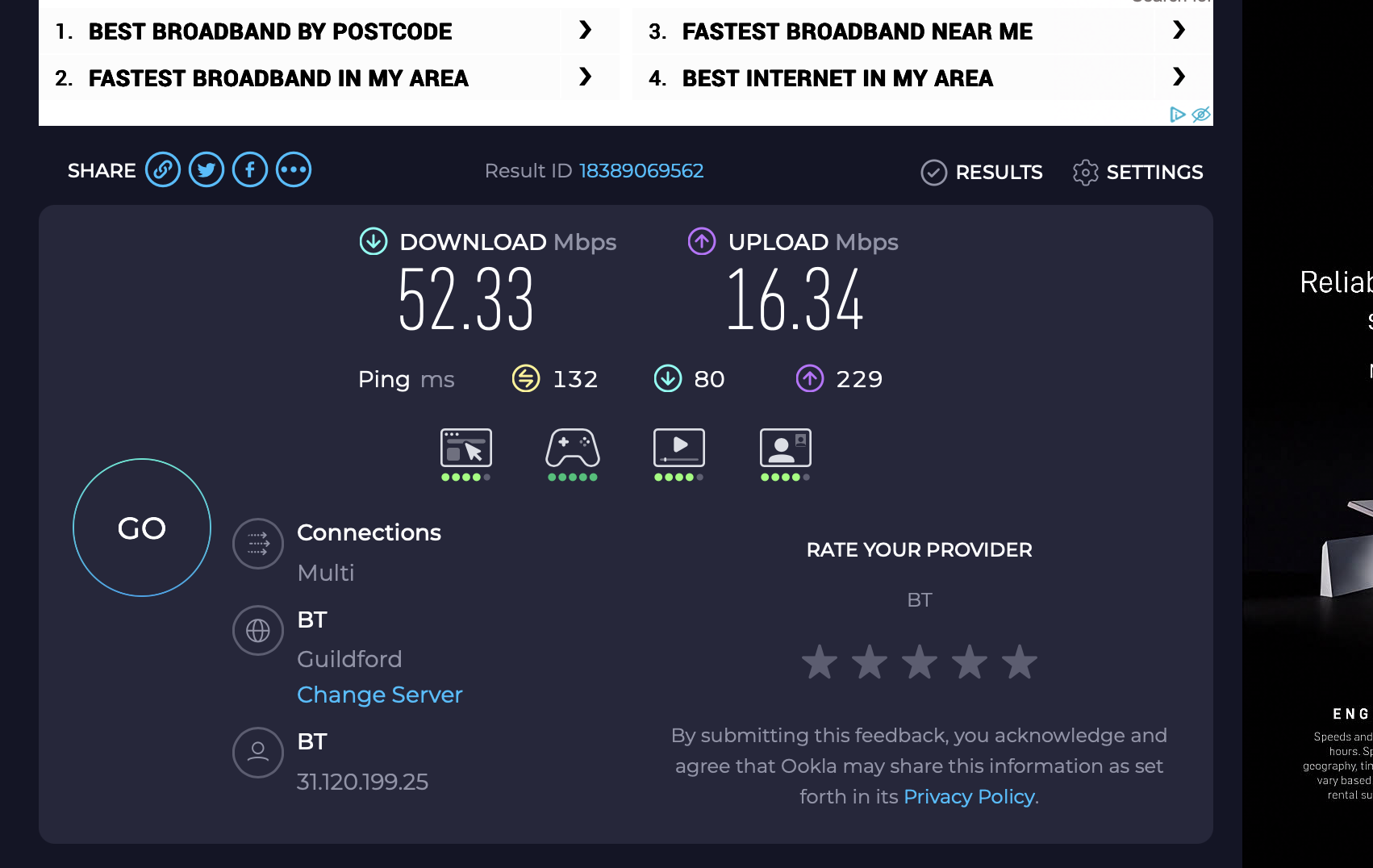Open the Privacy Policy link

pos(969,796)
